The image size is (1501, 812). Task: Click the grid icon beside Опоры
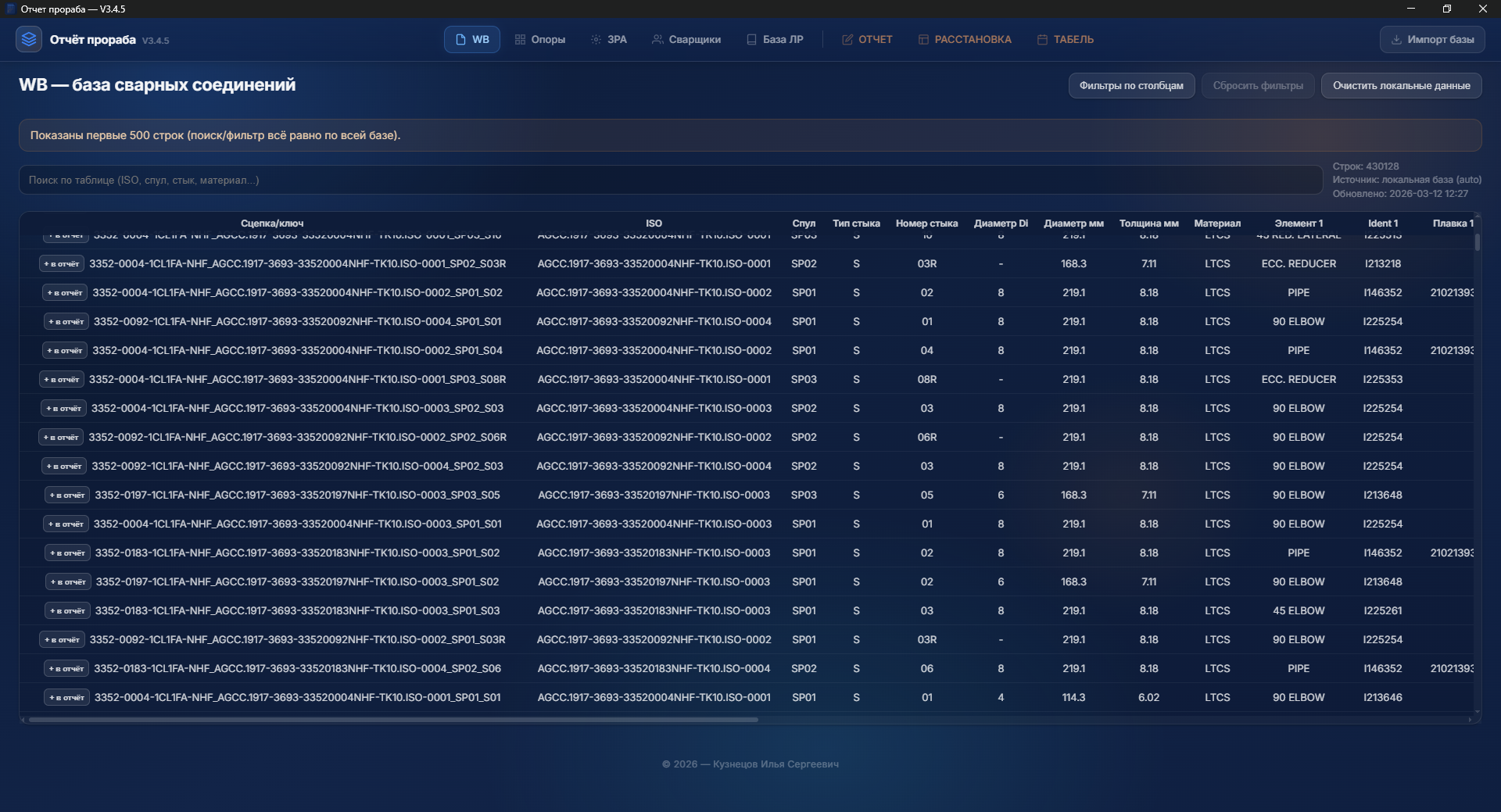520,40
